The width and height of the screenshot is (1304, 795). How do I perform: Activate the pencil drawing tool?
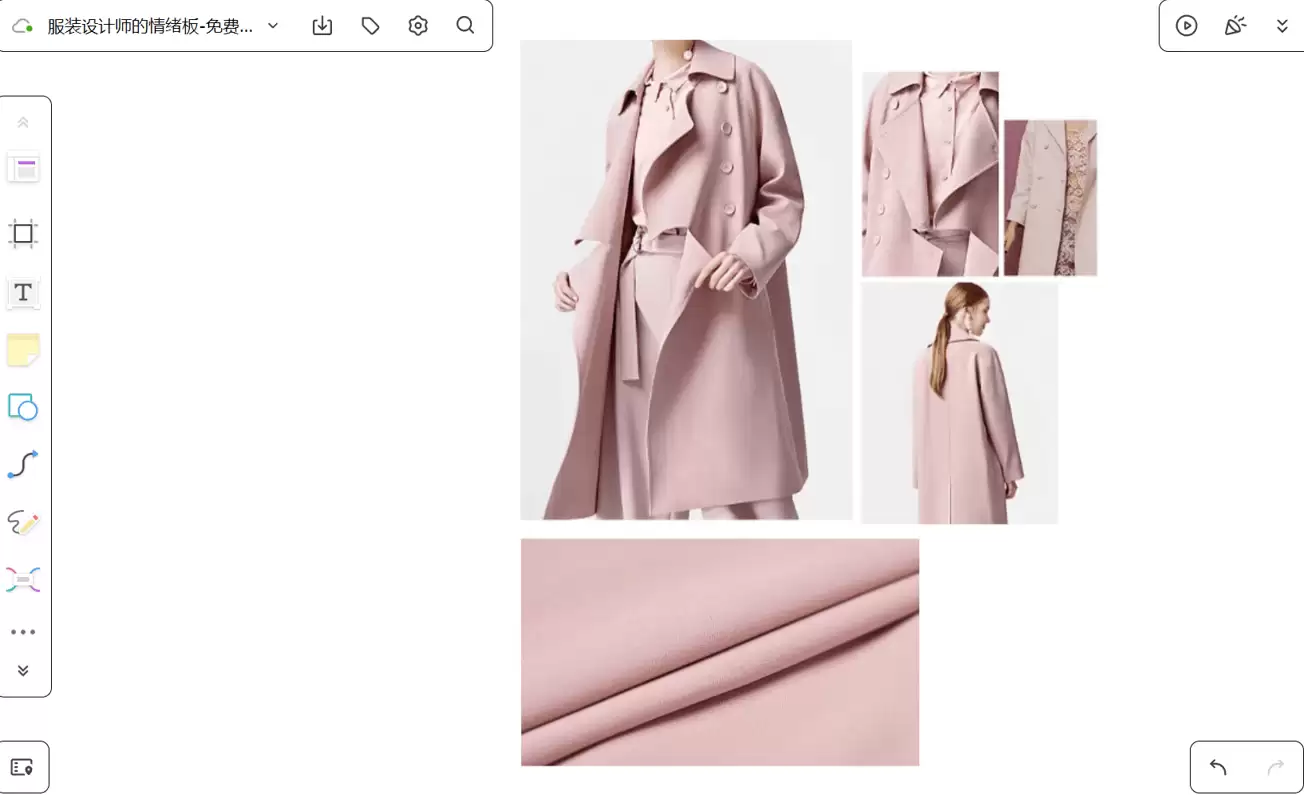tap(23, 522)
